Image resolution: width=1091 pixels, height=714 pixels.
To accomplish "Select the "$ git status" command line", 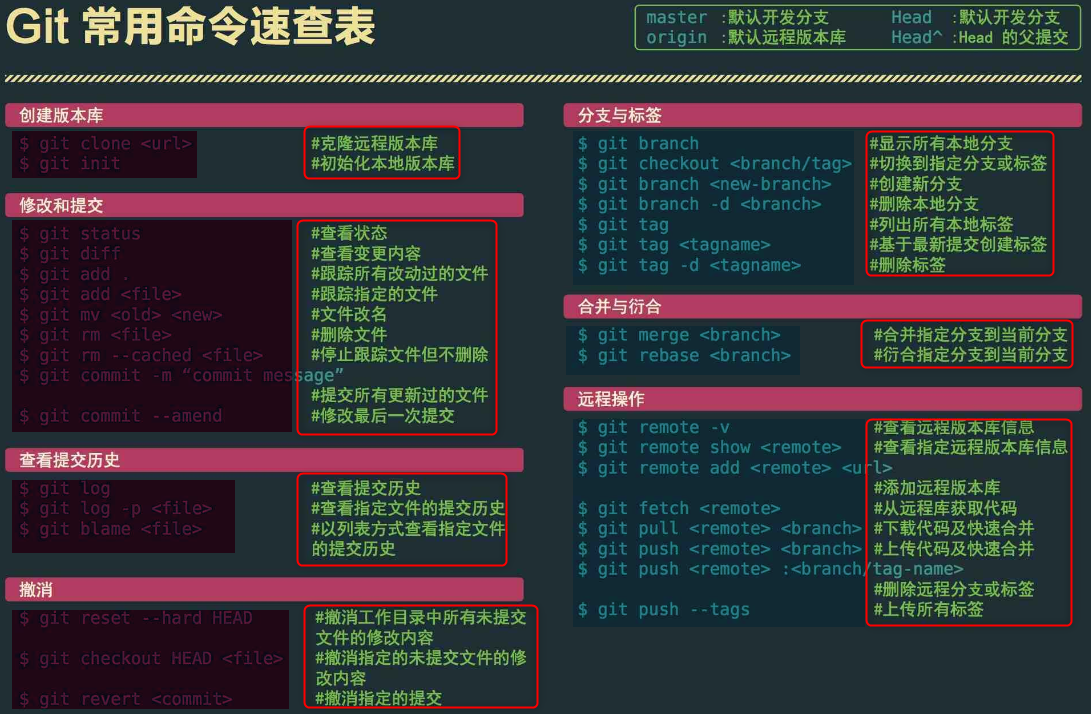I will (80, 234).
